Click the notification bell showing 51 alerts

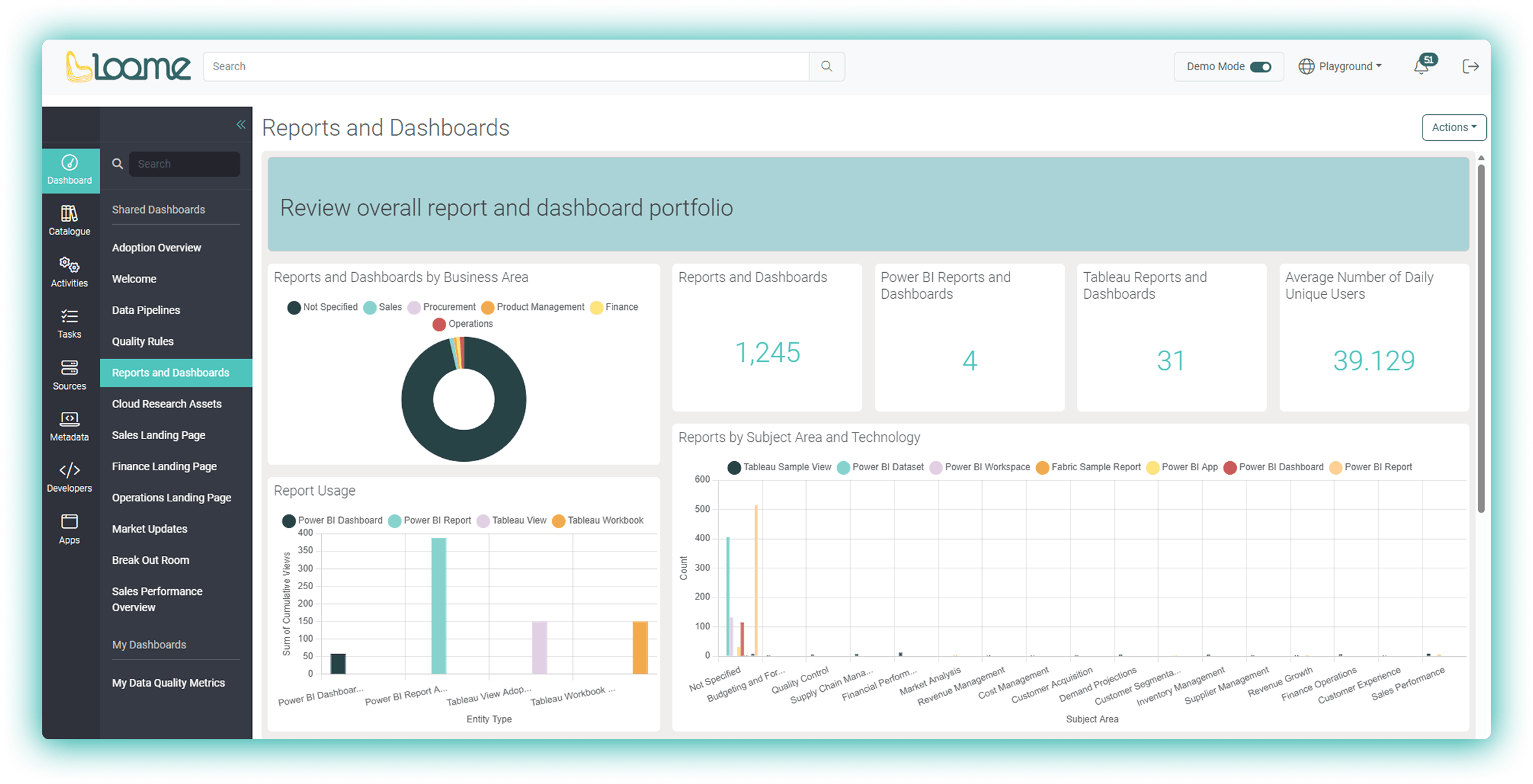pyautogui.click(x=1422, y=66)
